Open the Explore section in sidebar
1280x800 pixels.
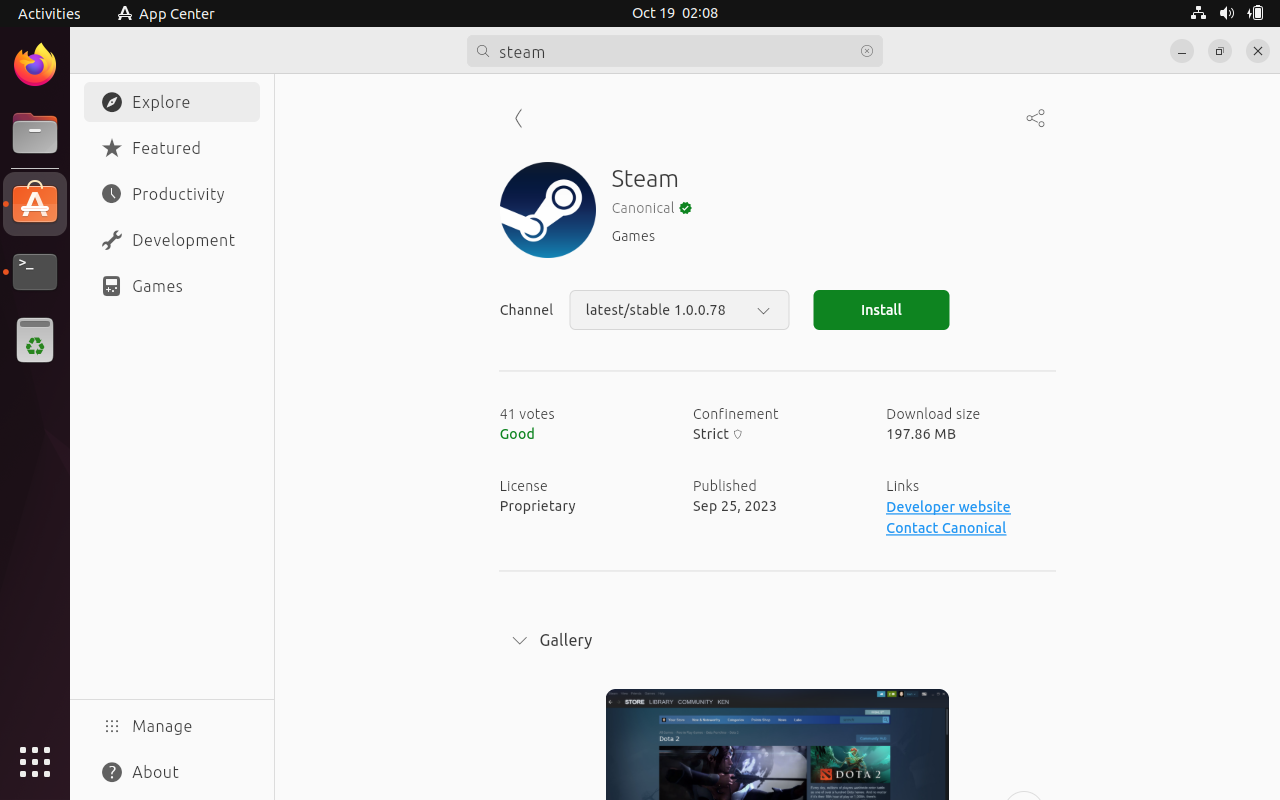point(172,102)
